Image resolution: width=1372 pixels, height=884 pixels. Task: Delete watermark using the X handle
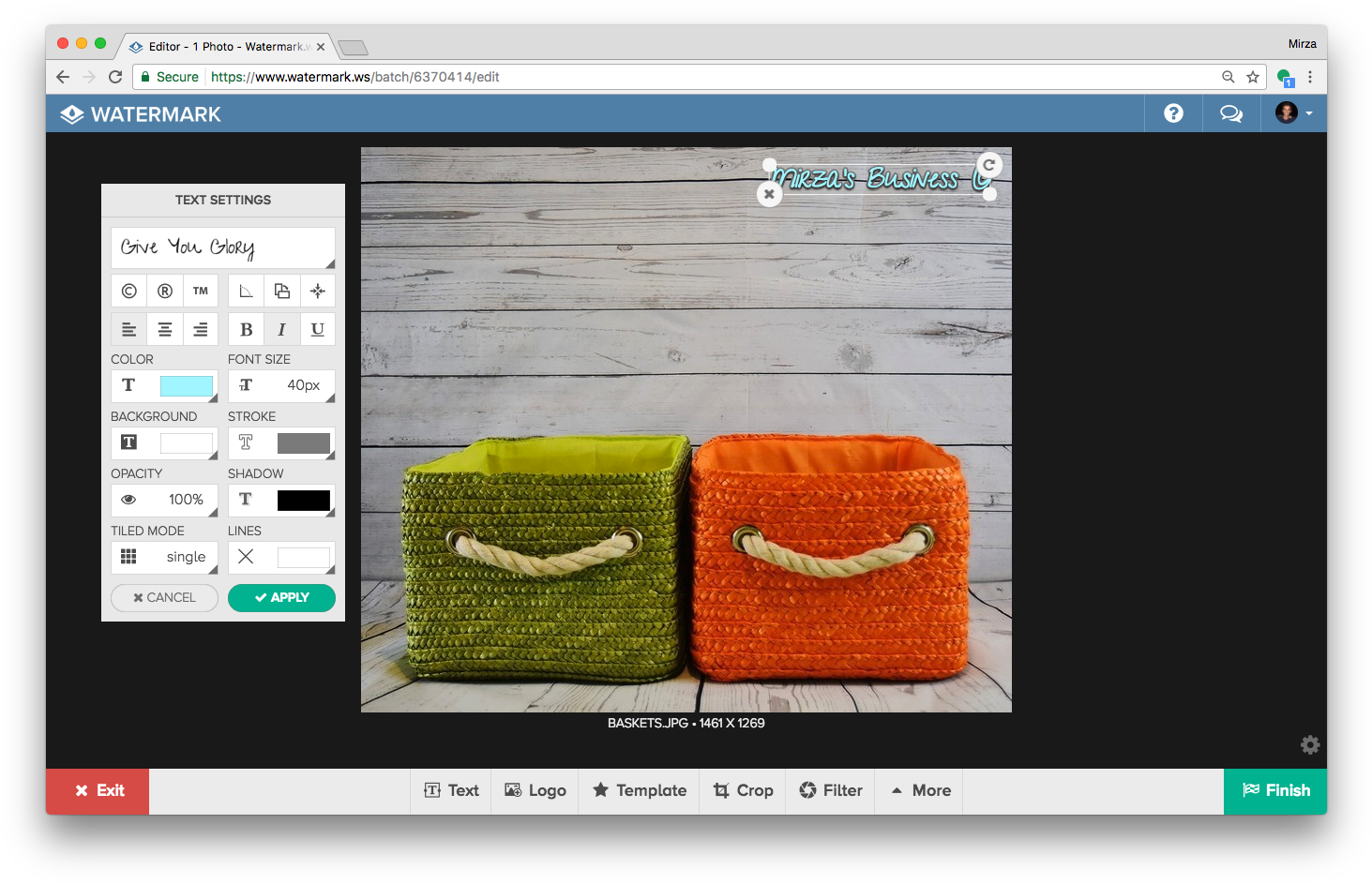click(x=769, y=194)
